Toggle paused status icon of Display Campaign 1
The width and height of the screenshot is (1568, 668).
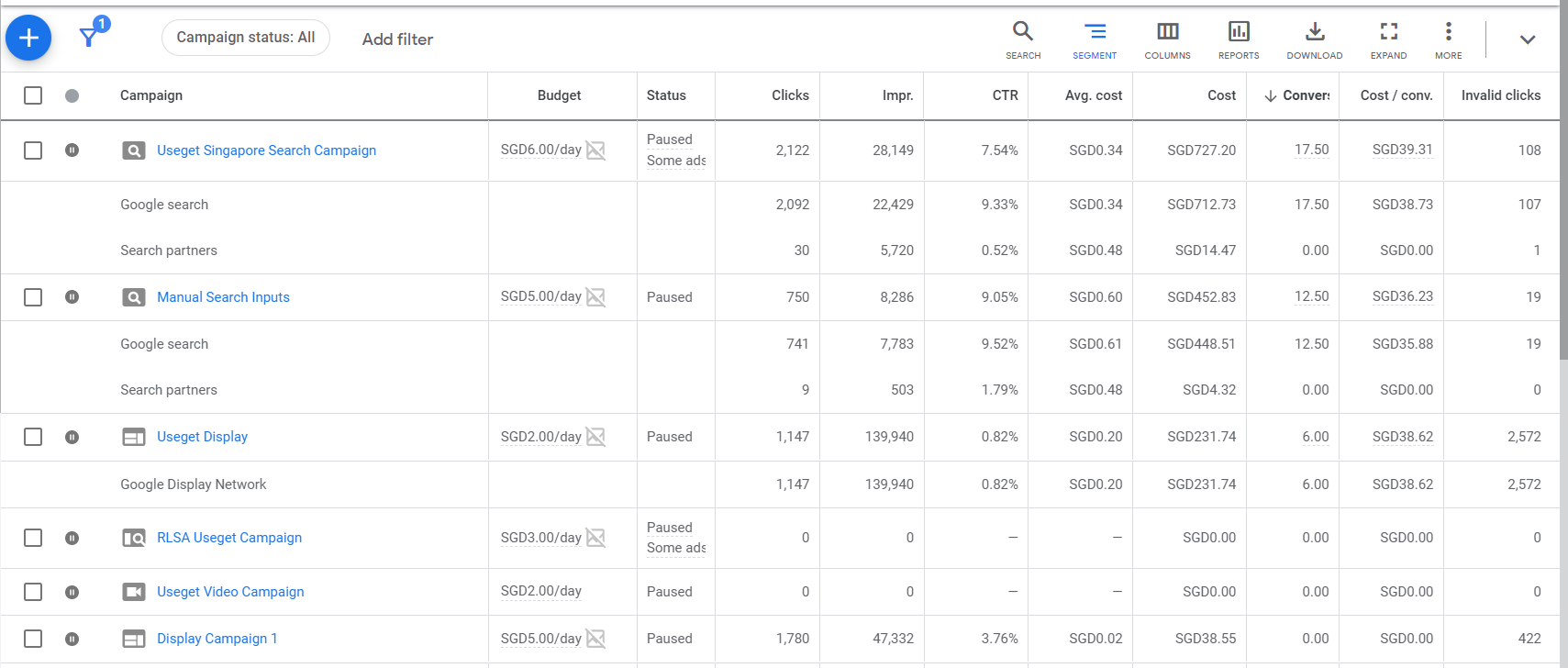pyautogui.click(x=72, y=639)
